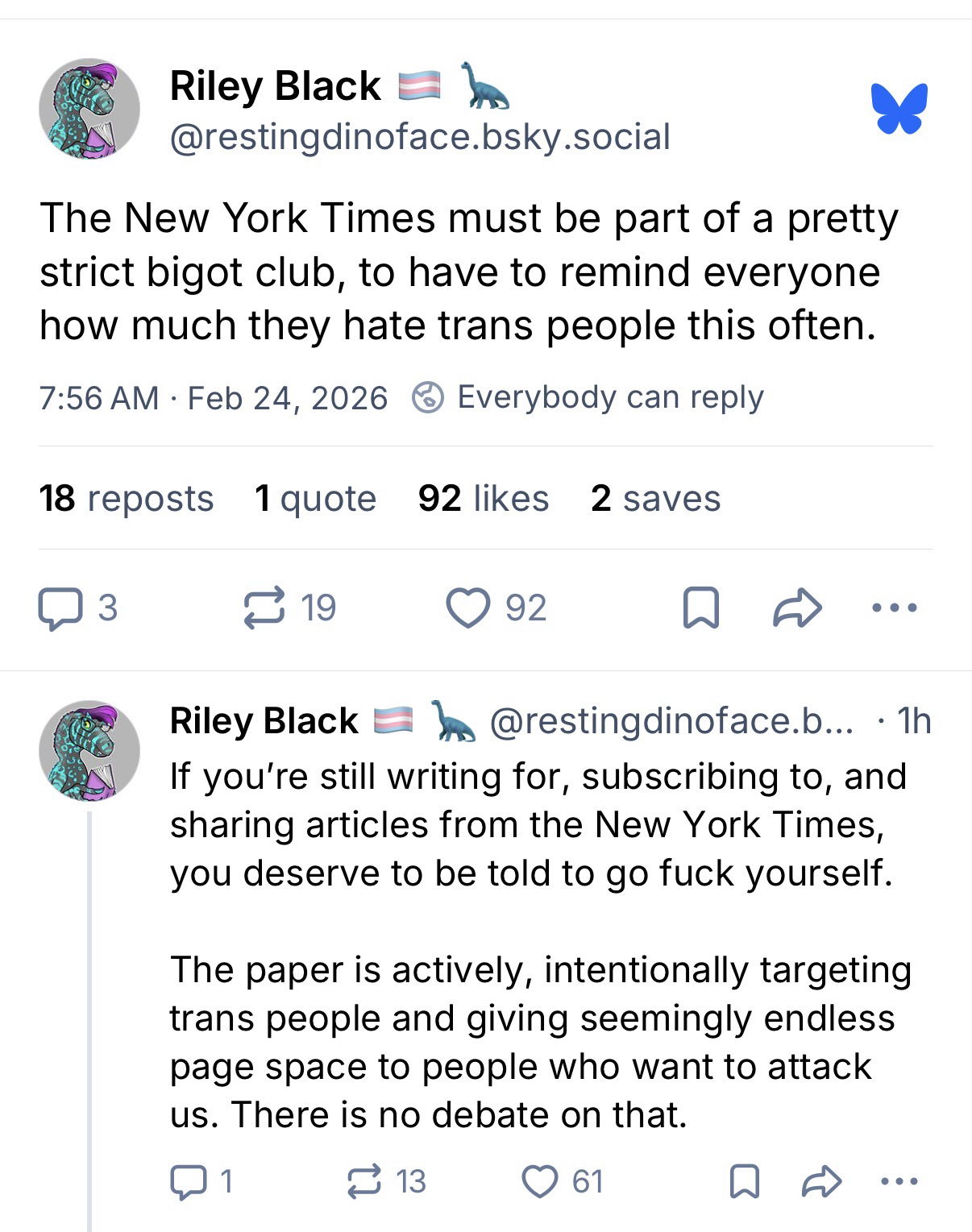The height and width of the screenshot is (1232, 972).
Task: Open the avatar on the follow-up post
Action: (89, 750)
